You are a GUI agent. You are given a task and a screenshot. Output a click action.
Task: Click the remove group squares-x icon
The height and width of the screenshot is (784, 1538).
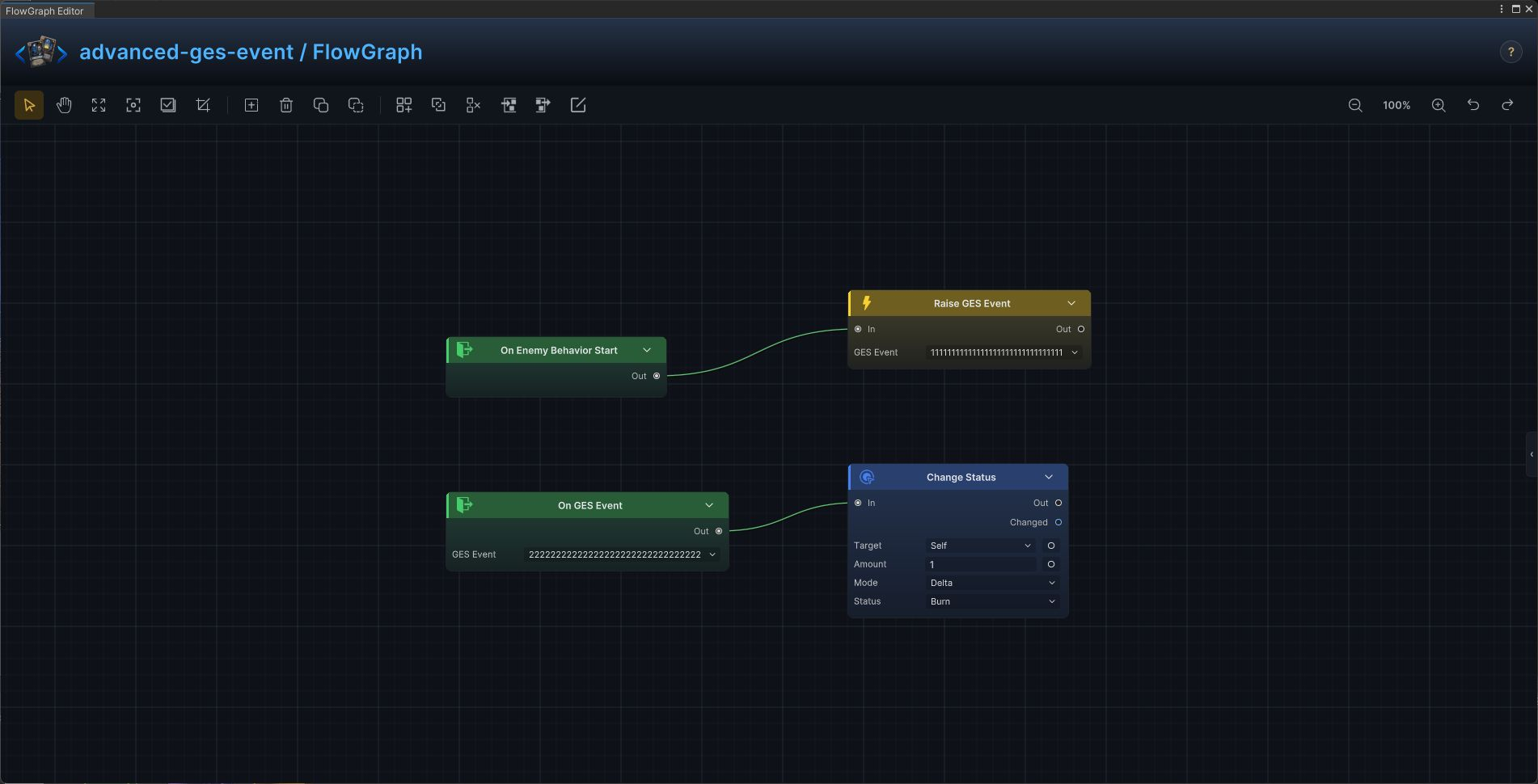point(473,105)
